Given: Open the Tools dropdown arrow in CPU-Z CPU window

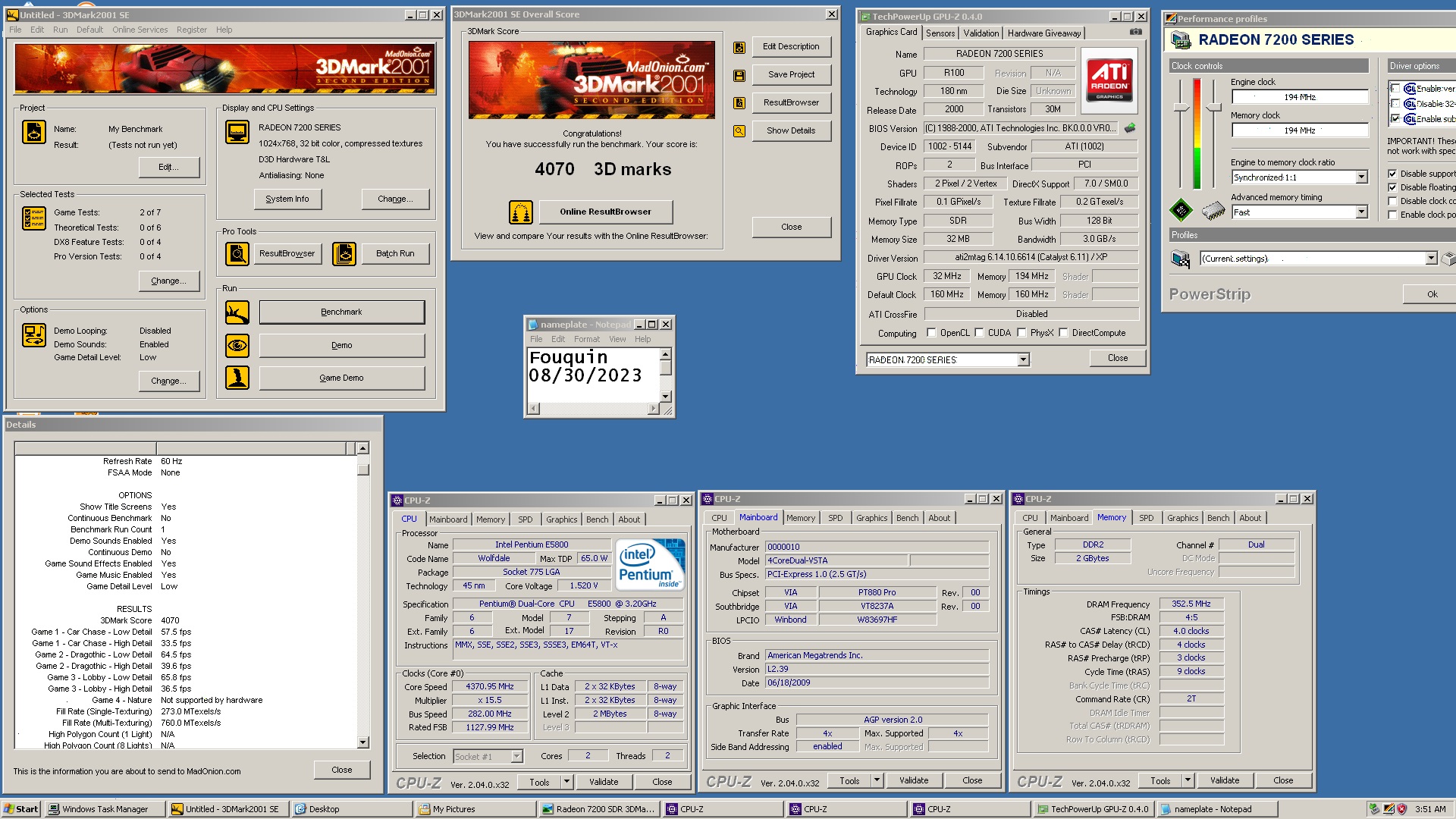Looking at the screenshot, I should 566,781.
